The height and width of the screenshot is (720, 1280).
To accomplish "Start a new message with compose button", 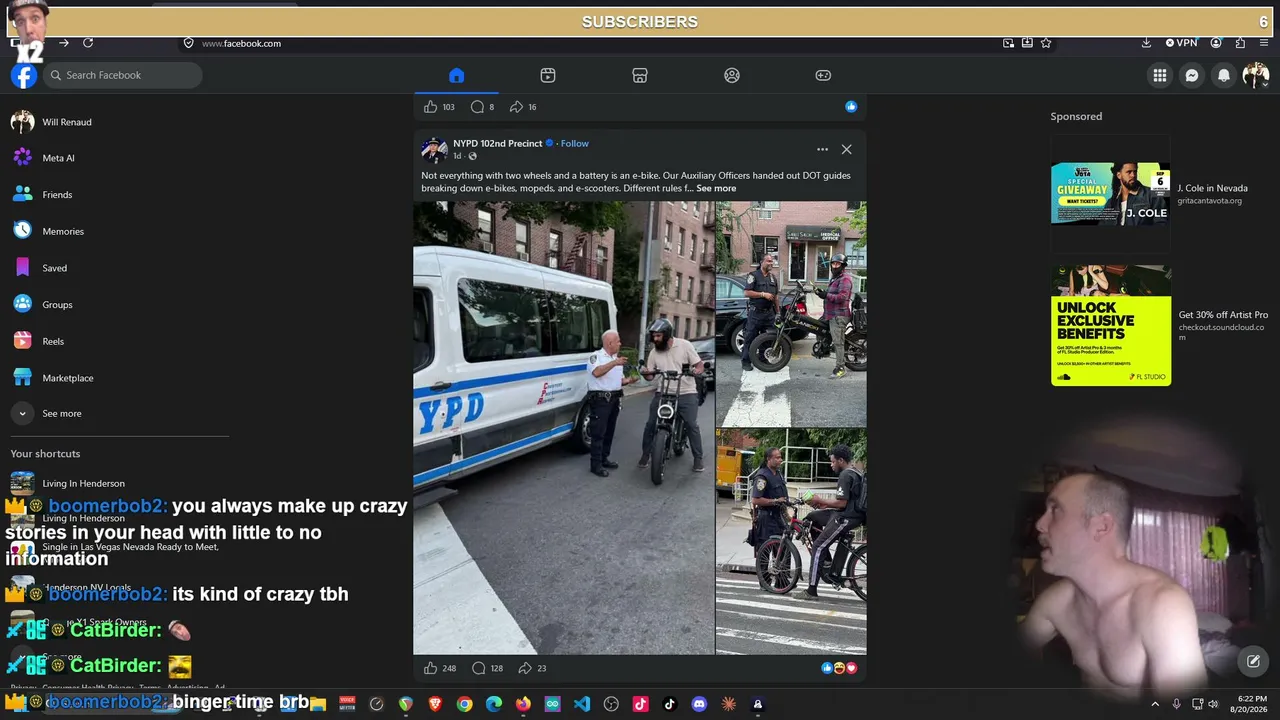I will point(1253,661).
